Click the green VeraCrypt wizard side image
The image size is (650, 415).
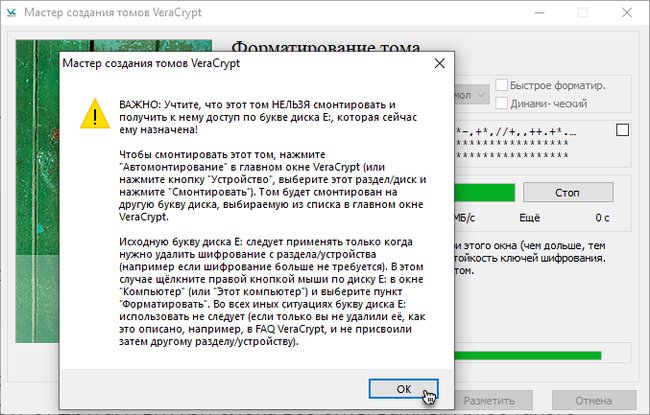[37, 191]
